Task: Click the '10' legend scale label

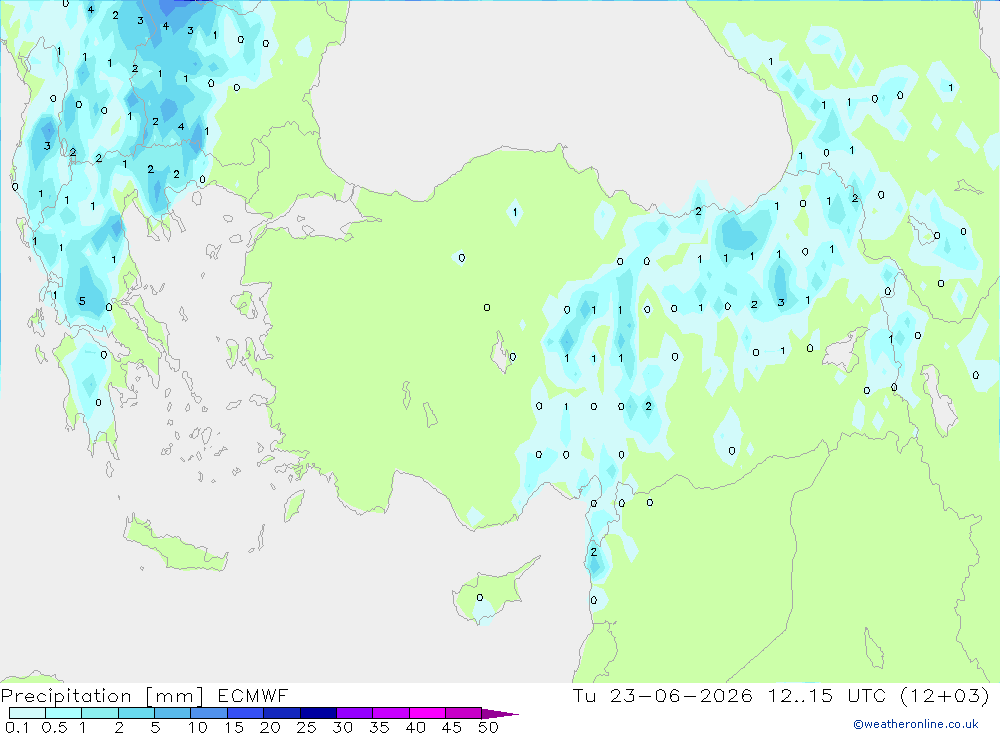Action: click(198, 727)
